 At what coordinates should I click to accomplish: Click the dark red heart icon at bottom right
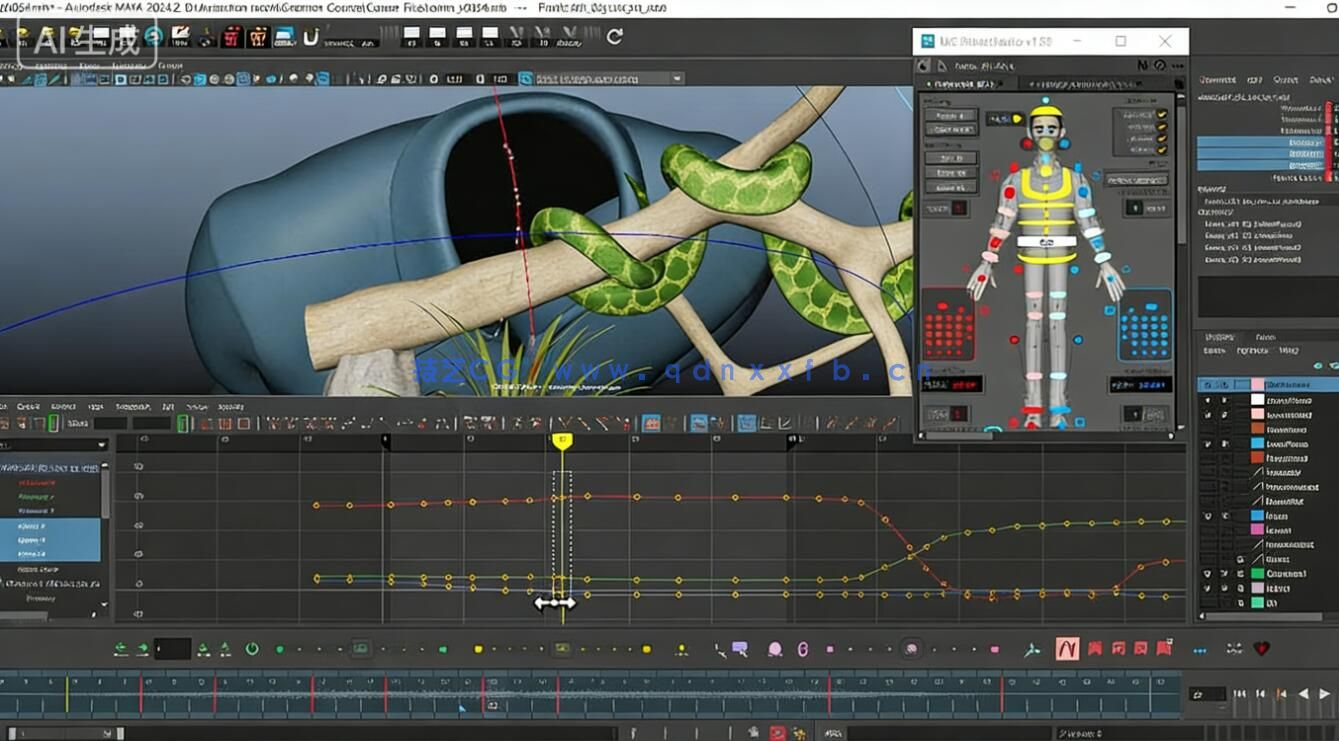[x=1262, y=649]
